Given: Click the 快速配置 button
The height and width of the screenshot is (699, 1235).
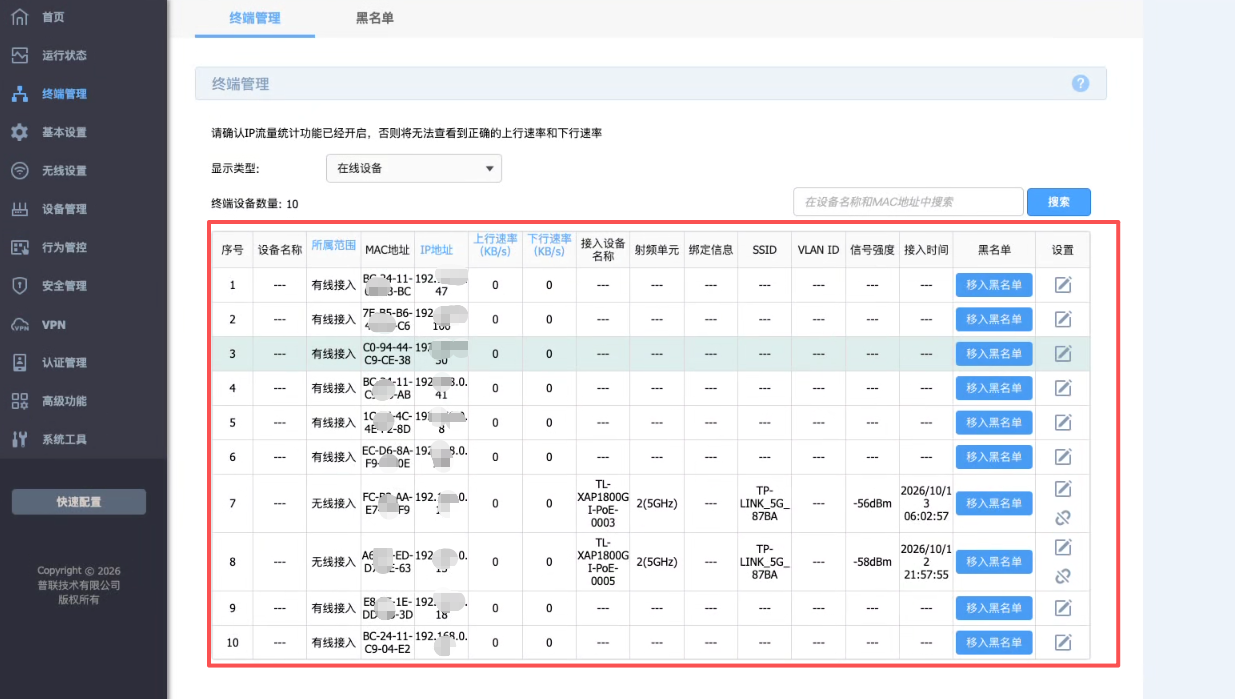Looking at the screenshot, I should tap(79, 502).
